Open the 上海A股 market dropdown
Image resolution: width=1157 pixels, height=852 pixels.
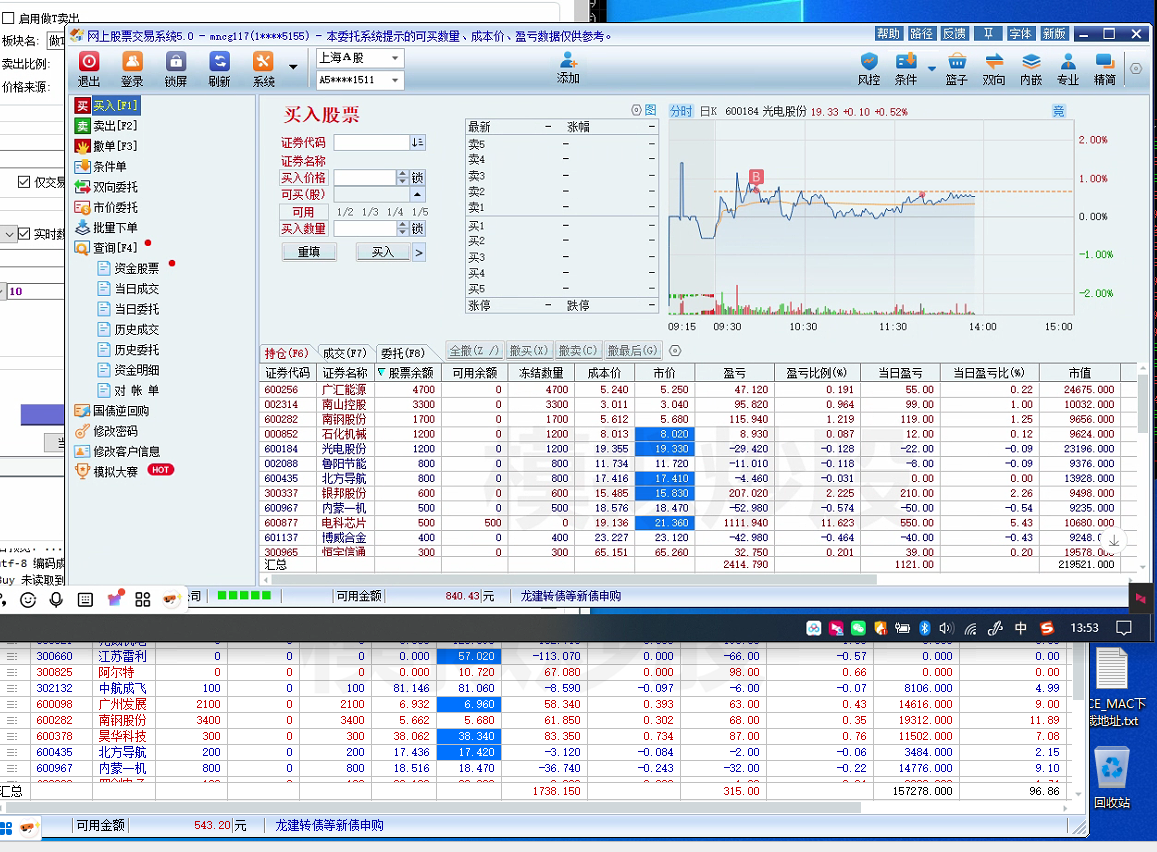click(x=359, y=58)
